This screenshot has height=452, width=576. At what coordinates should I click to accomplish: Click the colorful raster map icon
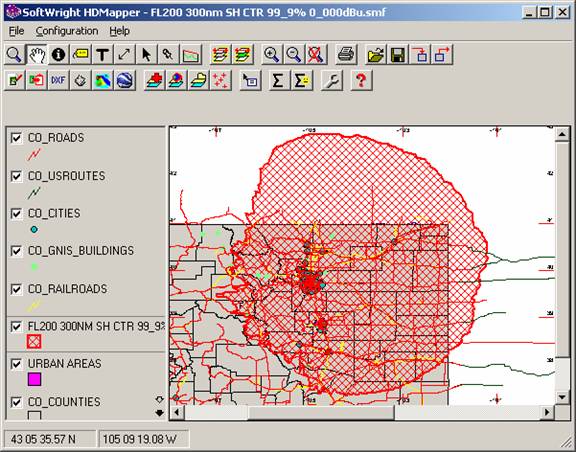[x=102, y=80]
